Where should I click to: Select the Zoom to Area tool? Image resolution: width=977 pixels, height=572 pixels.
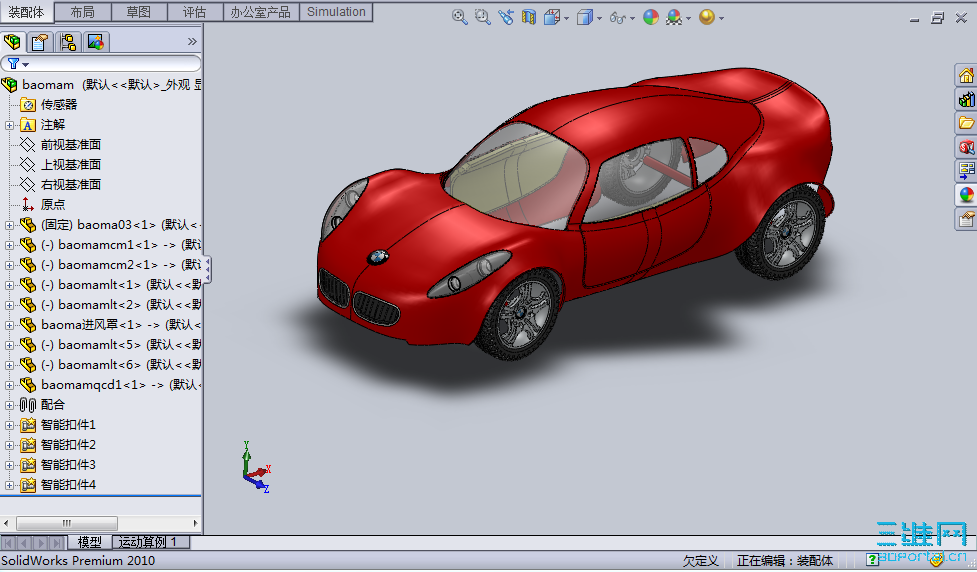point(482,17)
